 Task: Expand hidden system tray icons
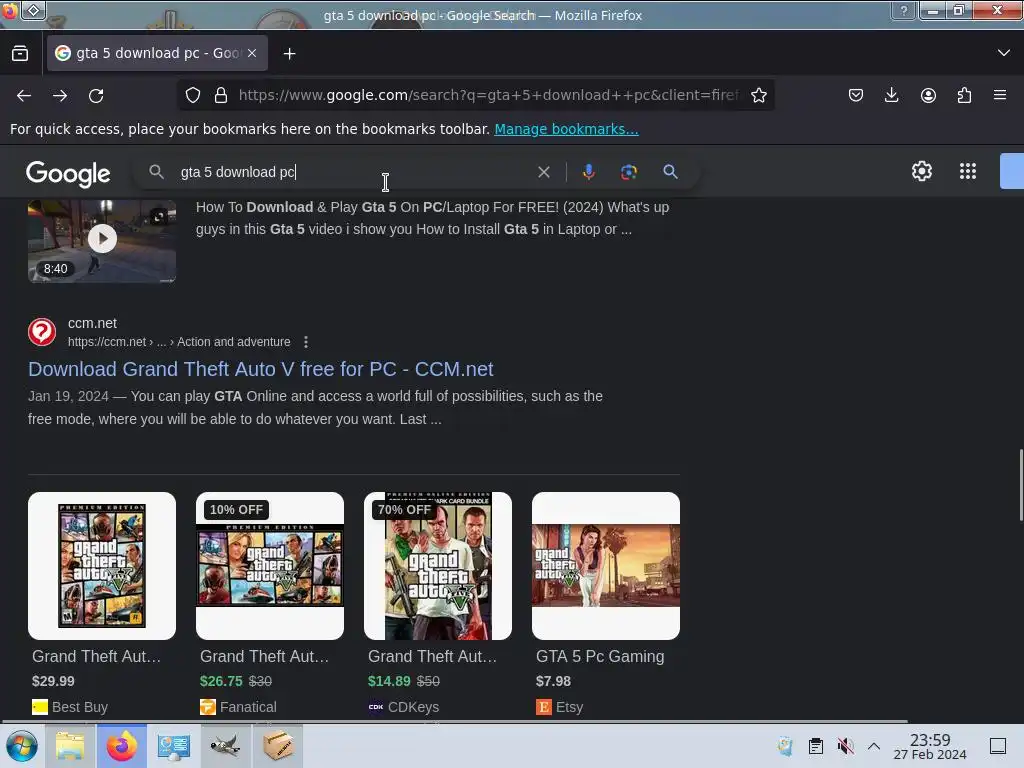[x=874, y=746]
